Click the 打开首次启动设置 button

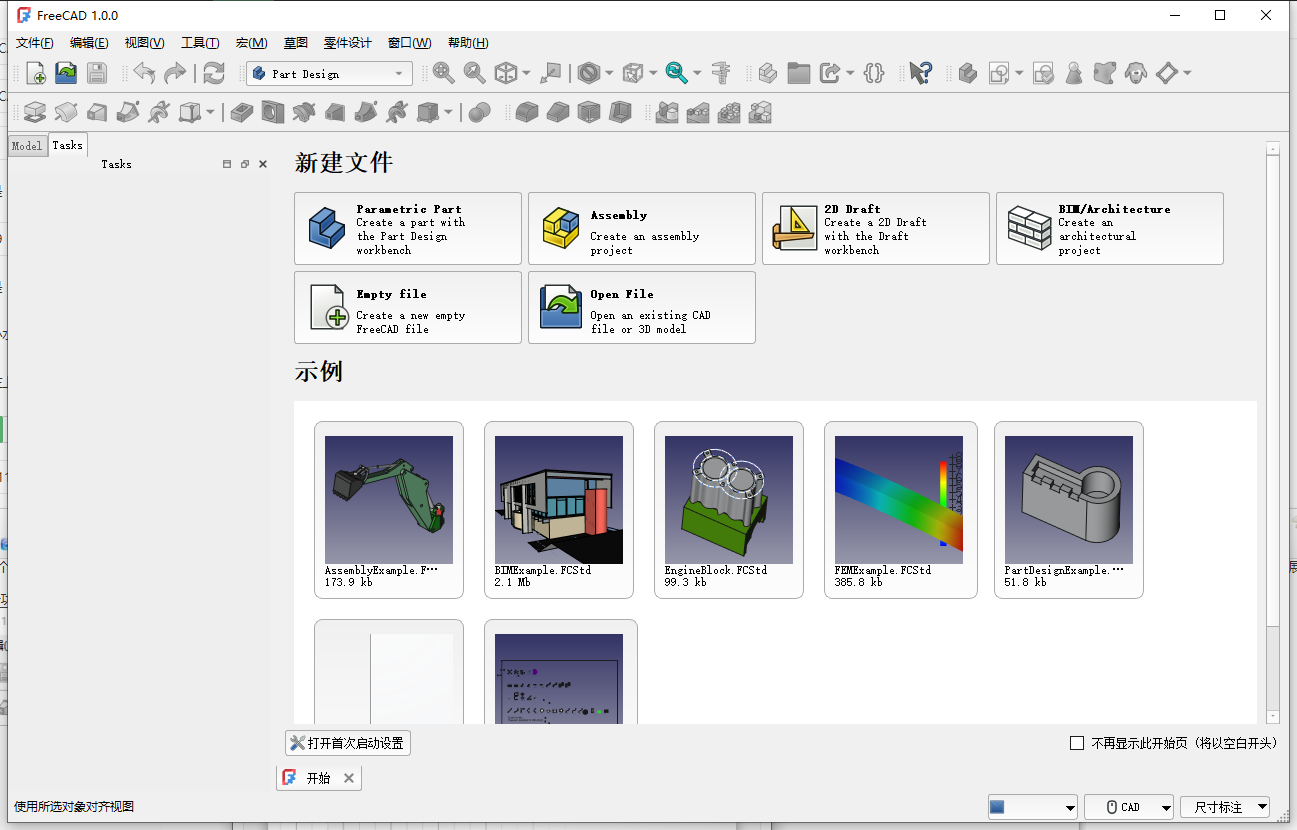click(348, 743)
